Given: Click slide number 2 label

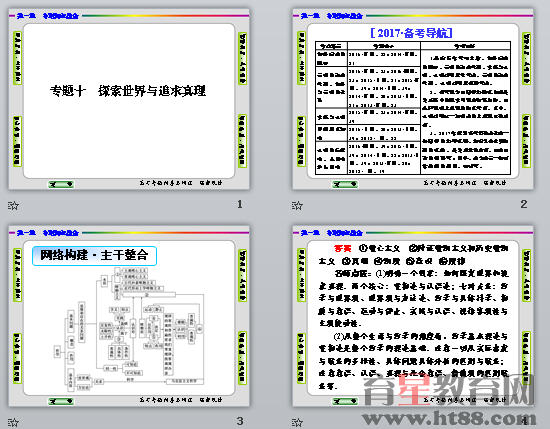Looking at the screenshot, I should [524, 204].
